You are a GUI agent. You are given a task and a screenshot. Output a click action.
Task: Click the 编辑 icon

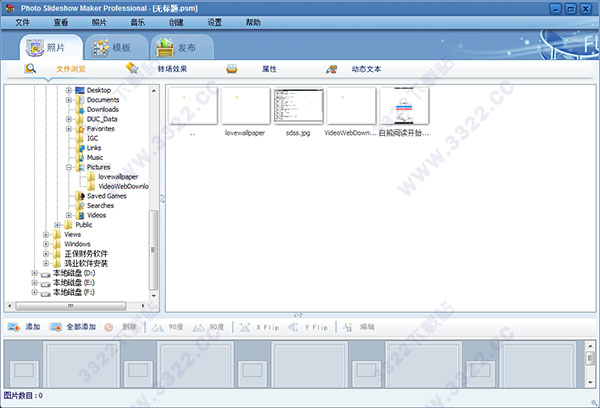click(x=347, y=327)
